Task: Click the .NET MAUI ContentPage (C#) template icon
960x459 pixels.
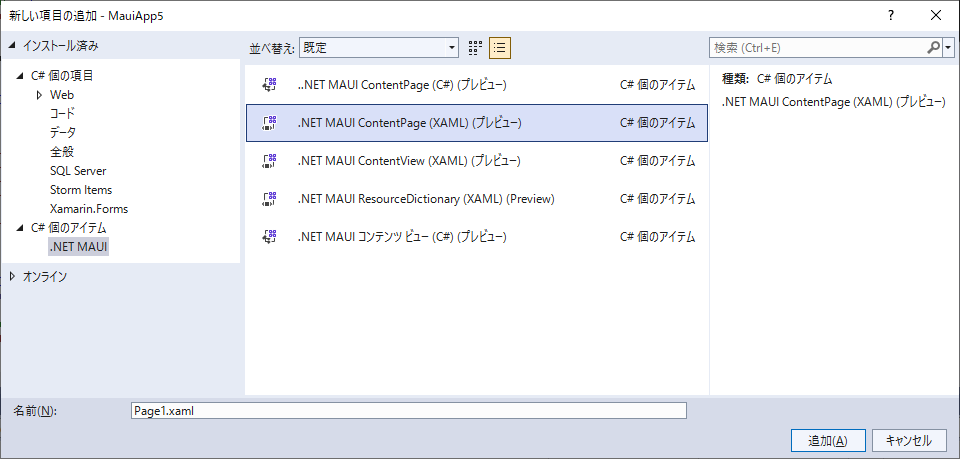Action: tap(269, 85)
